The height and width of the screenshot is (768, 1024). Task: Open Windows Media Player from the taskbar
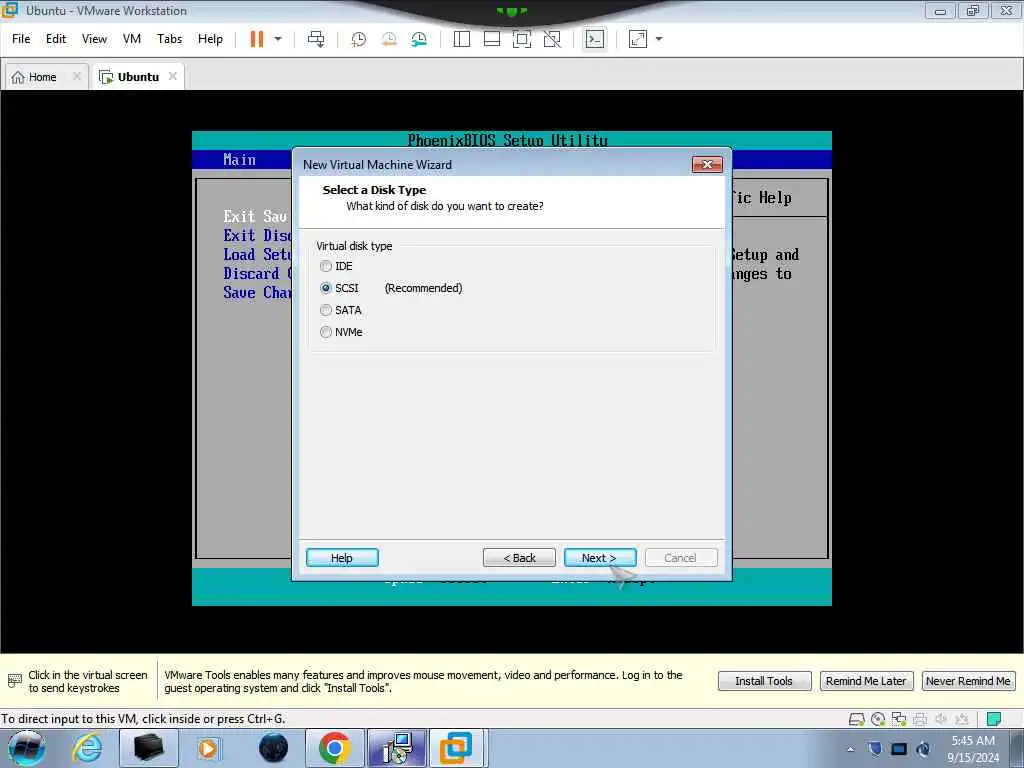(209, 748)
